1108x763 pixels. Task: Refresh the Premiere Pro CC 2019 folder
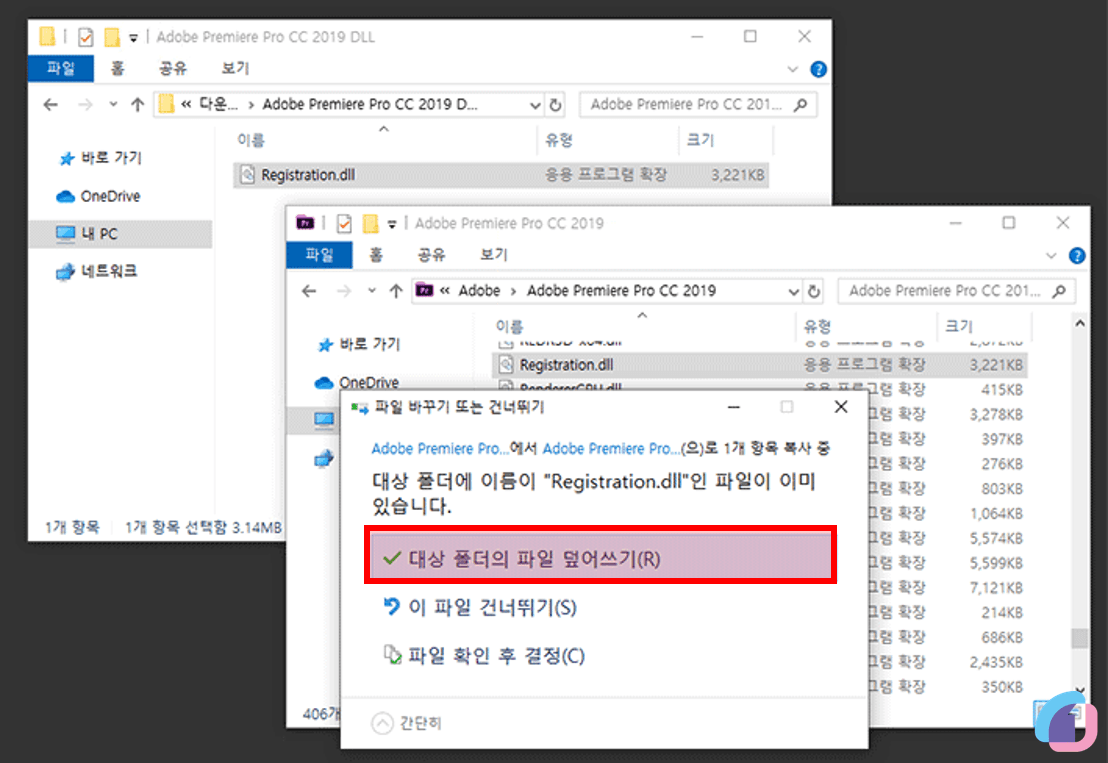tap(814, 291)
